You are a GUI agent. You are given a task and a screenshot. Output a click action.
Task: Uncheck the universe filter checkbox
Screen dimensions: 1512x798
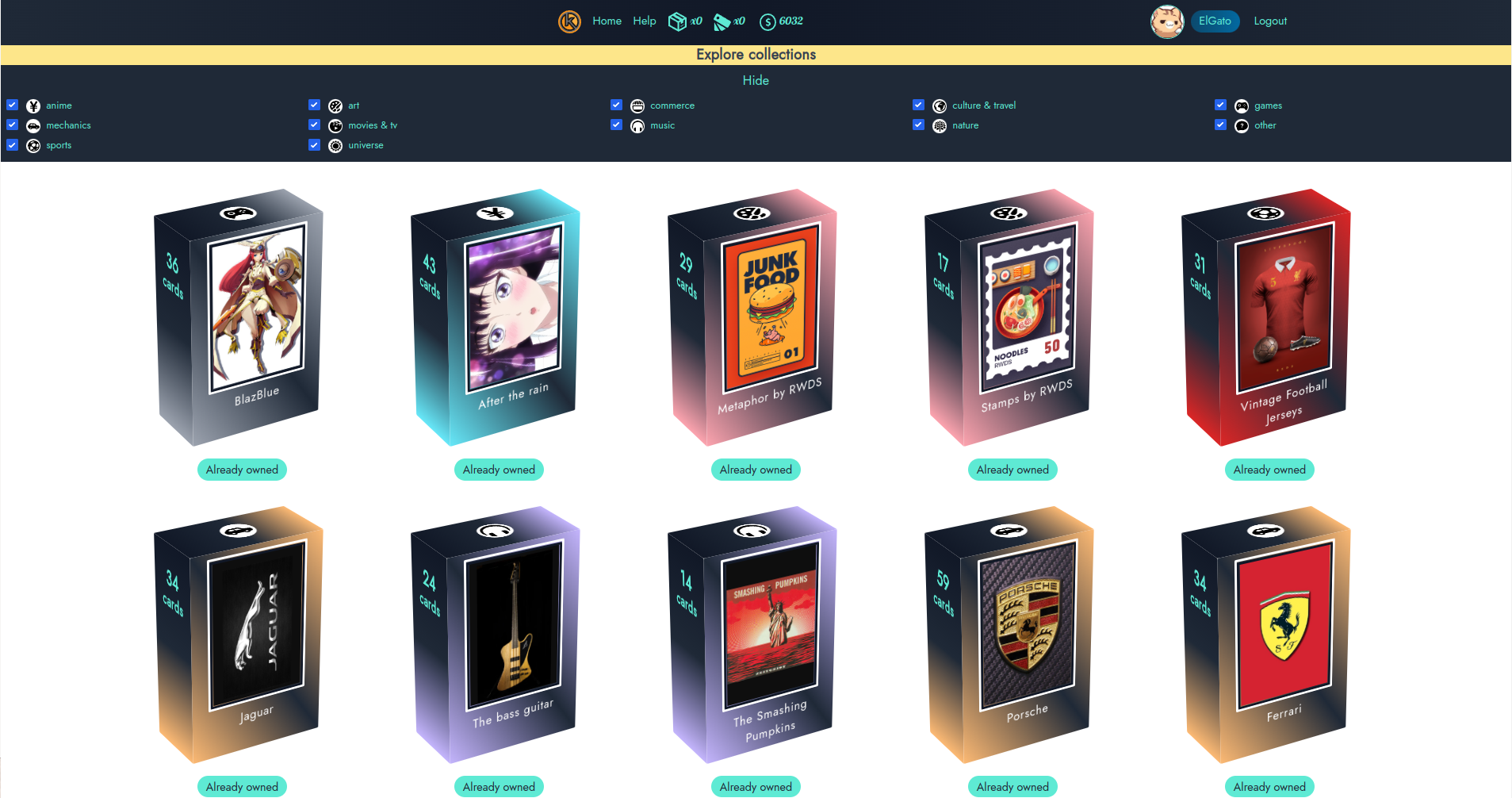click(314, 144)
